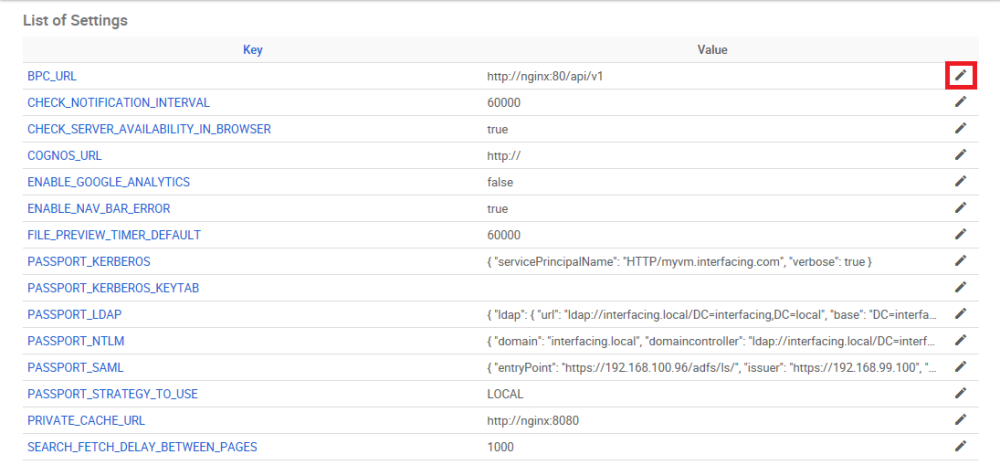Click the FILE_PREVIEW_TIMER_DEFAULT key link
The height and width of the screenshot is (465, 1000).
coord(114,235)
